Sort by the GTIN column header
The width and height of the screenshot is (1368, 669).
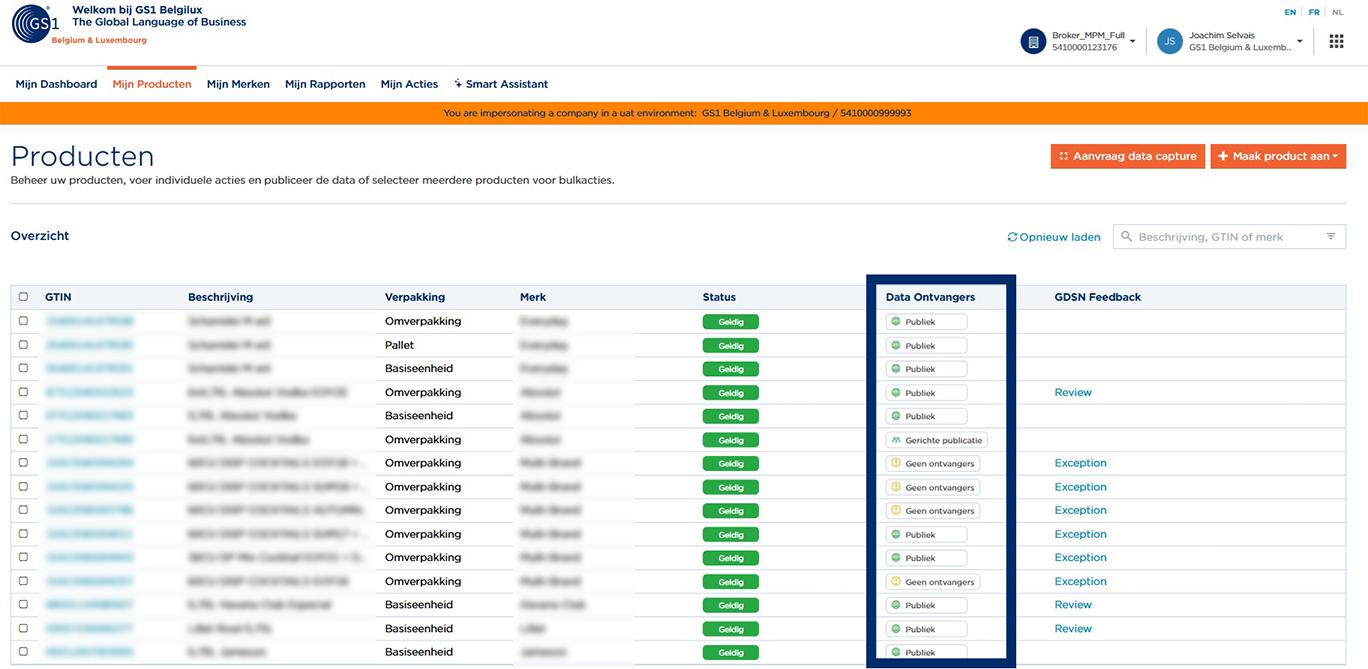58,297
